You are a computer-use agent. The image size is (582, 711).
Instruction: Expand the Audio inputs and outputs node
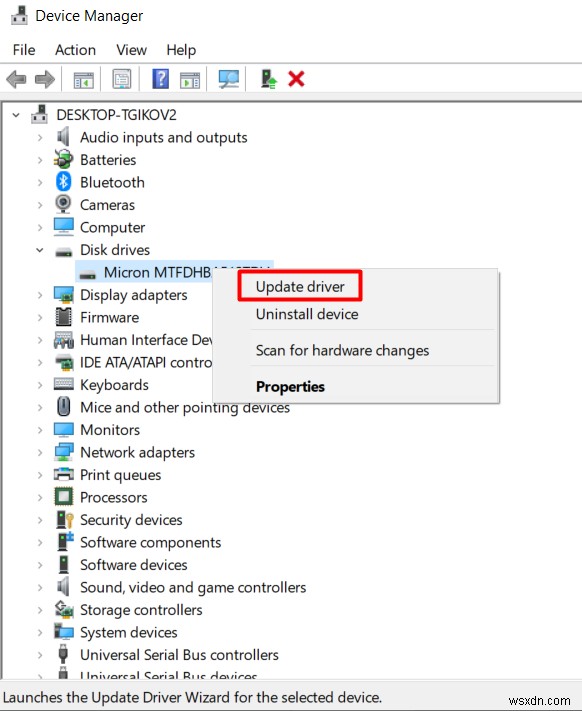(x=40, y=137)
